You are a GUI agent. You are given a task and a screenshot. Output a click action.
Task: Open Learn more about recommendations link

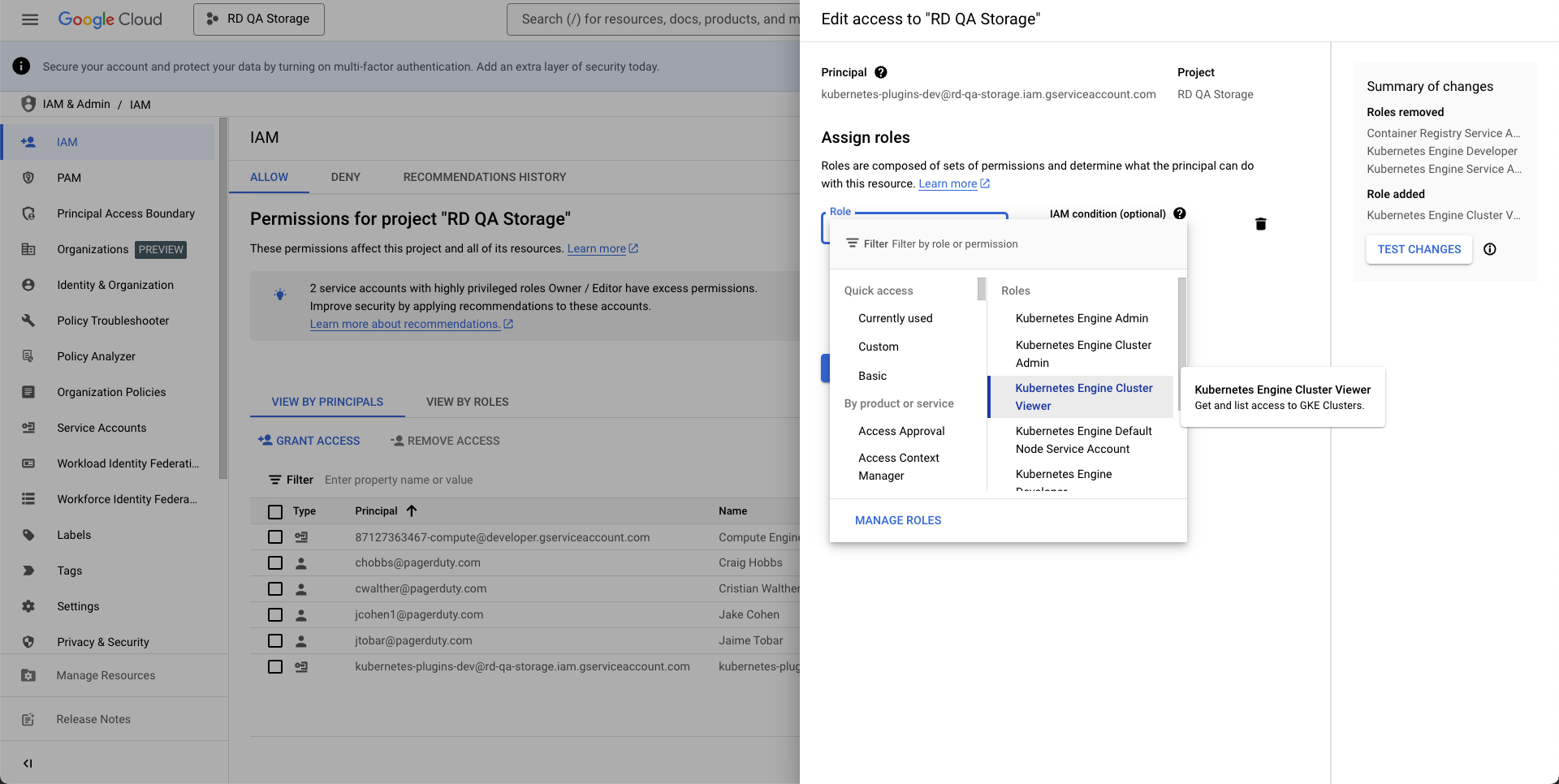412,324
